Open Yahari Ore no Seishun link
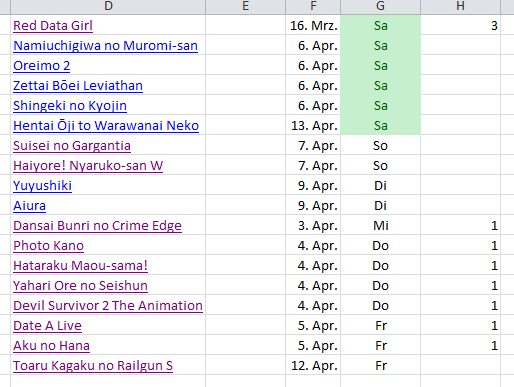The height and width of the screenshot is (387, 514). 80,286
